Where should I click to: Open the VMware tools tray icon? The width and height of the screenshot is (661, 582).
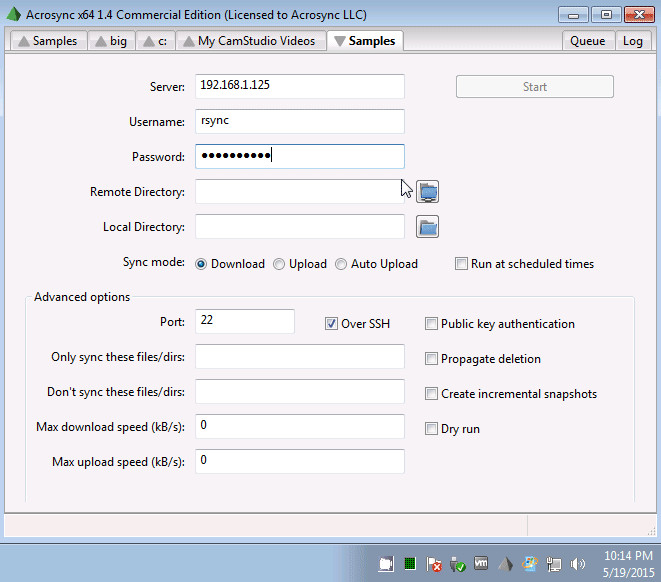481,563
